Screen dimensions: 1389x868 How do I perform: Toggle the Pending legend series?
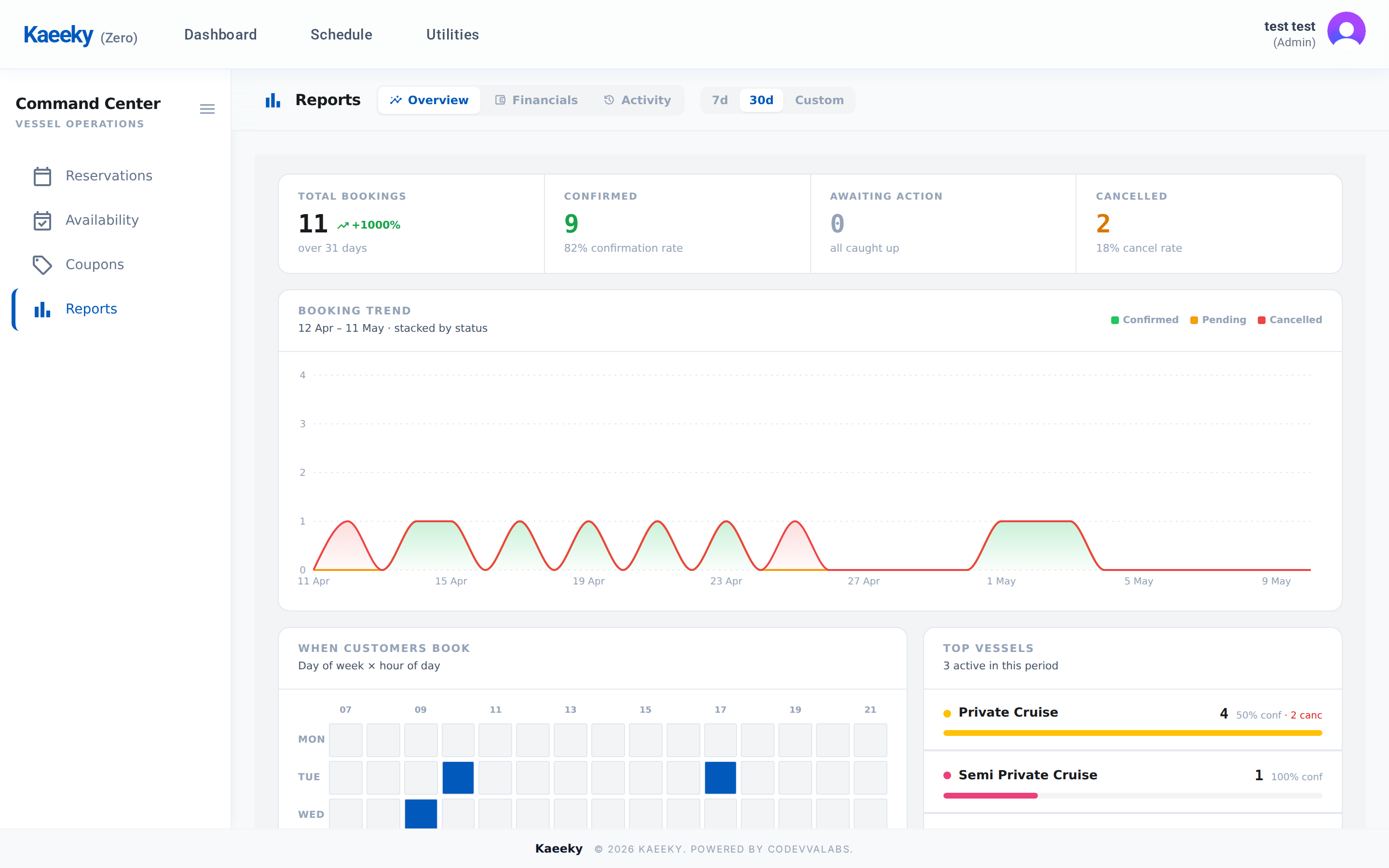pyautogui.click(x=1218, y=320)
